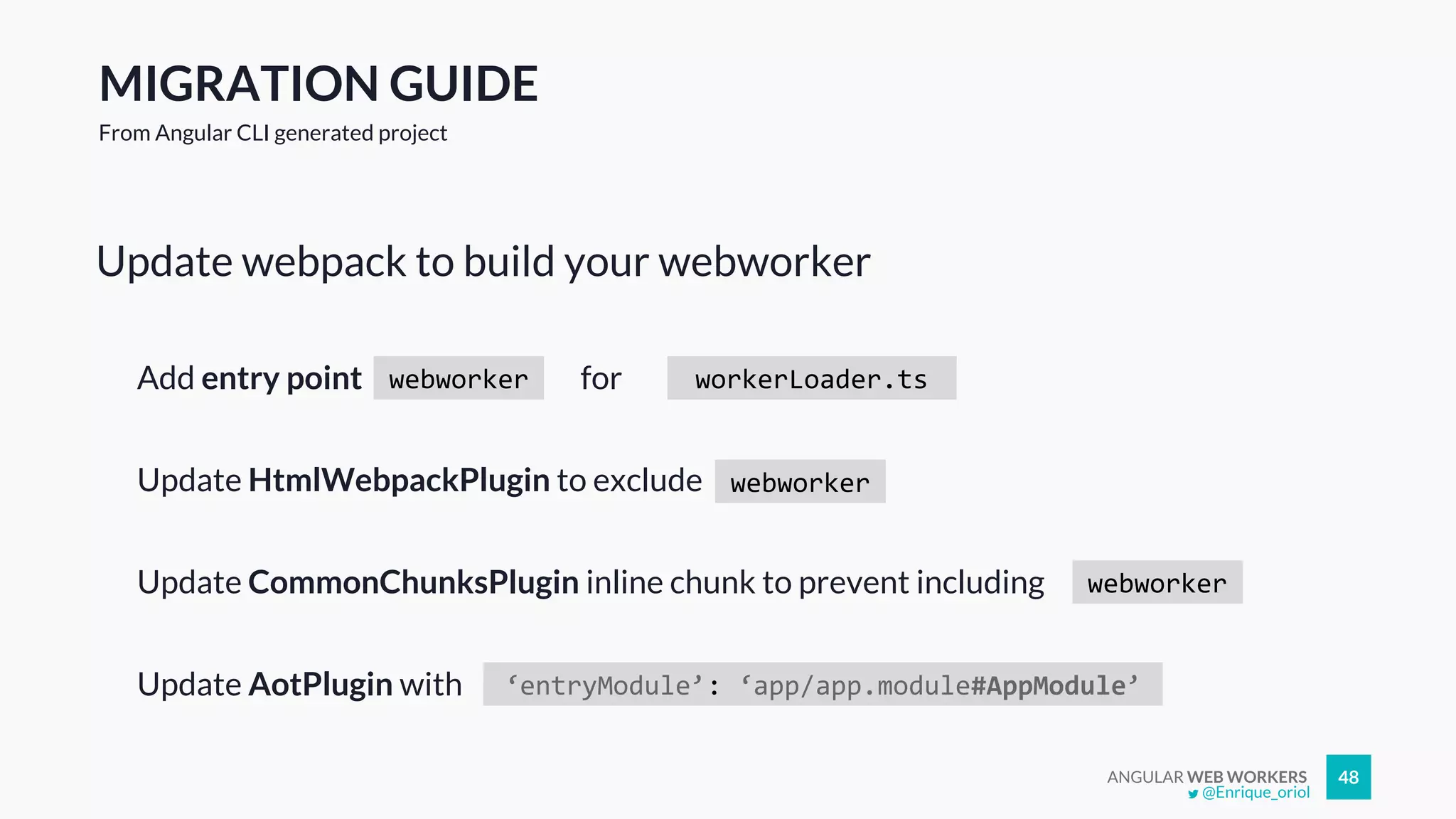The height and width of the screenshot is (819, 1456).
Task: Click the #AppModule bold code text
Action: 1048,686
